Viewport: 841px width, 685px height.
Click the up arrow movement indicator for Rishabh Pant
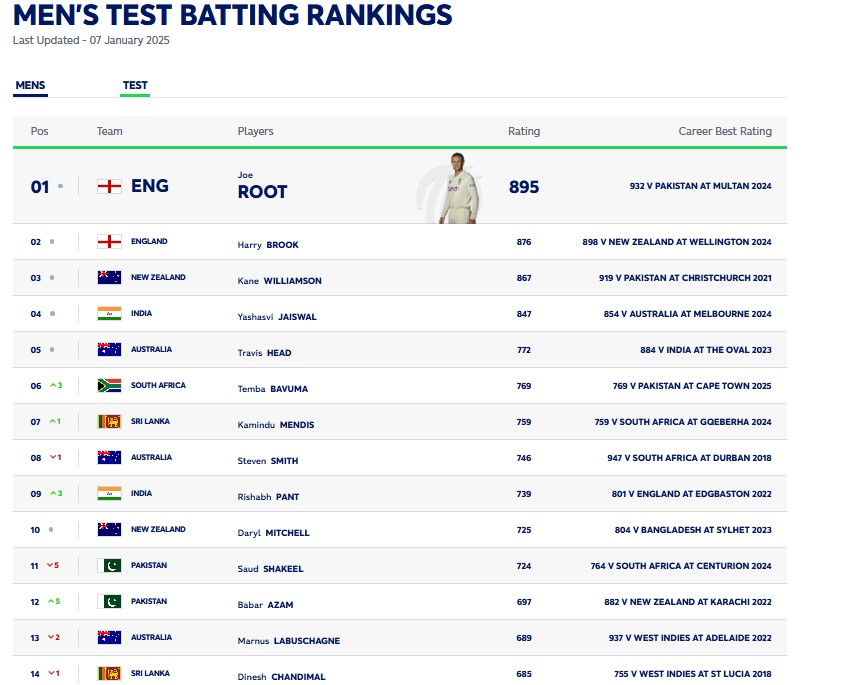pos(51,494)
